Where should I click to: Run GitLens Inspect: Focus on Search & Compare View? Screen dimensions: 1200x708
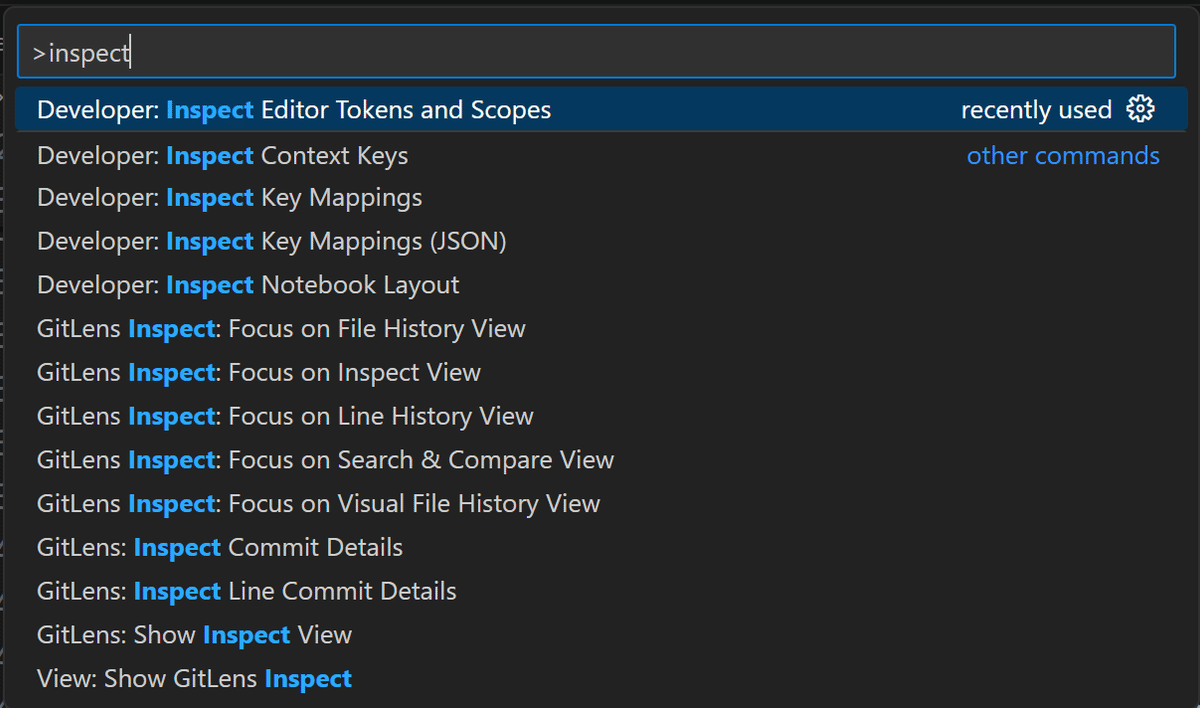coord(600,460)
